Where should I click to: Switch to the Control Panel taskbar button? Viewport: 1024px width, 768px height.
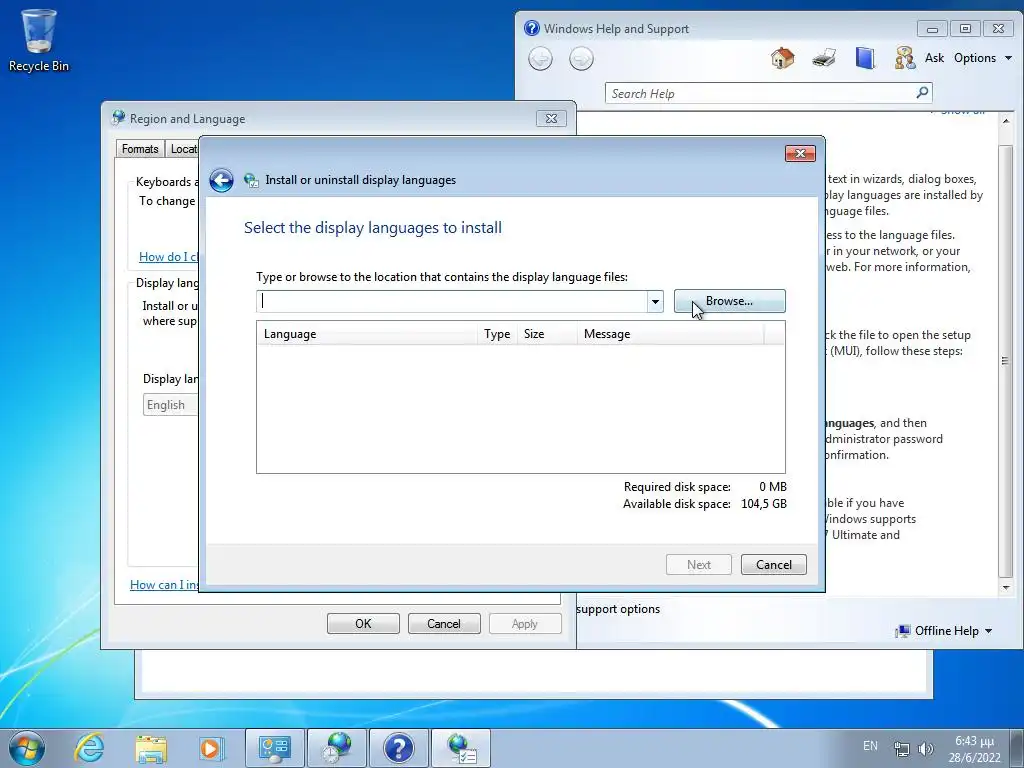[274, 748]
